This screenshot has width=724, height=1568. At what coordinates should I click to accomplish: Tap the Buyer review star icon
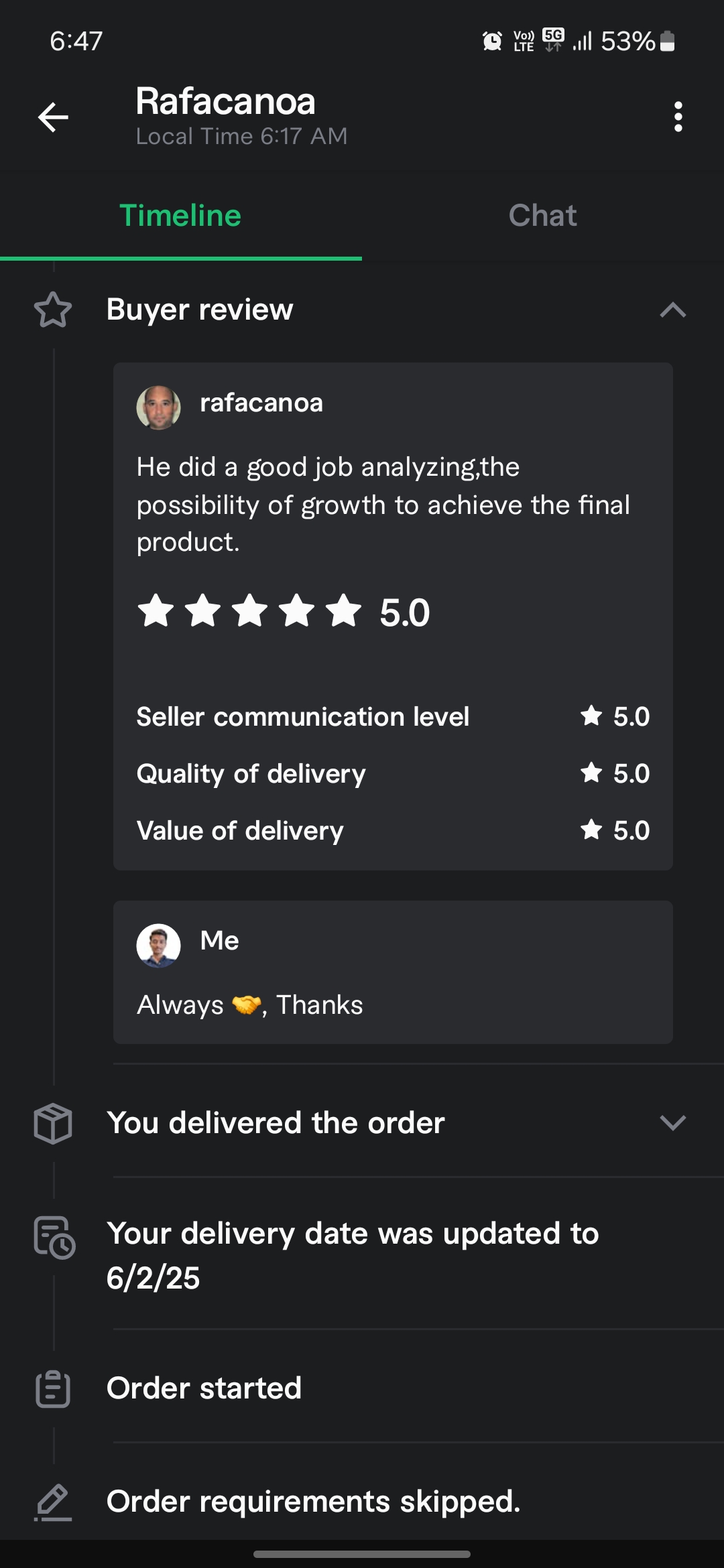53,310
